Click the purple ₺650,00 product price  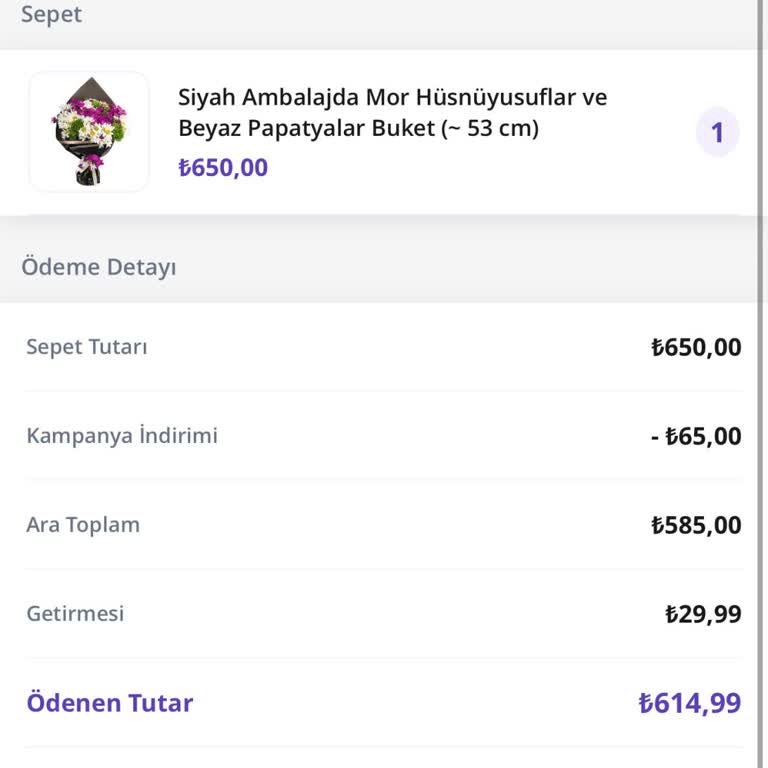pyautogui.click(x=223, y=168)
